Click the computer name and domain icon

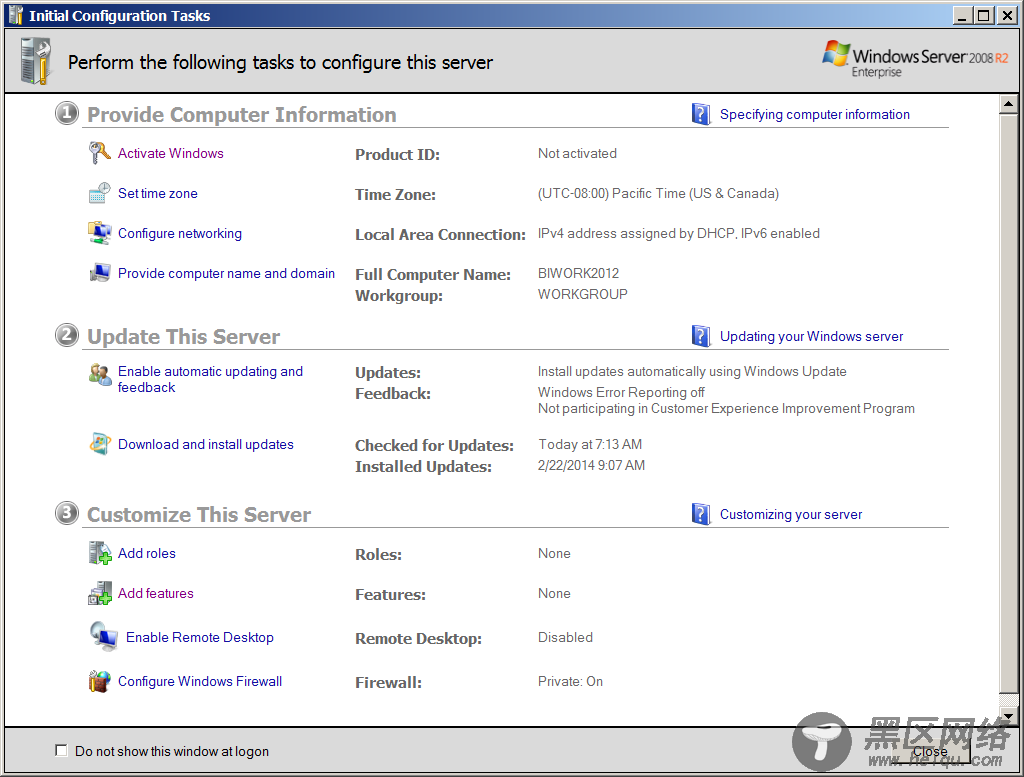tap(99, 273)
